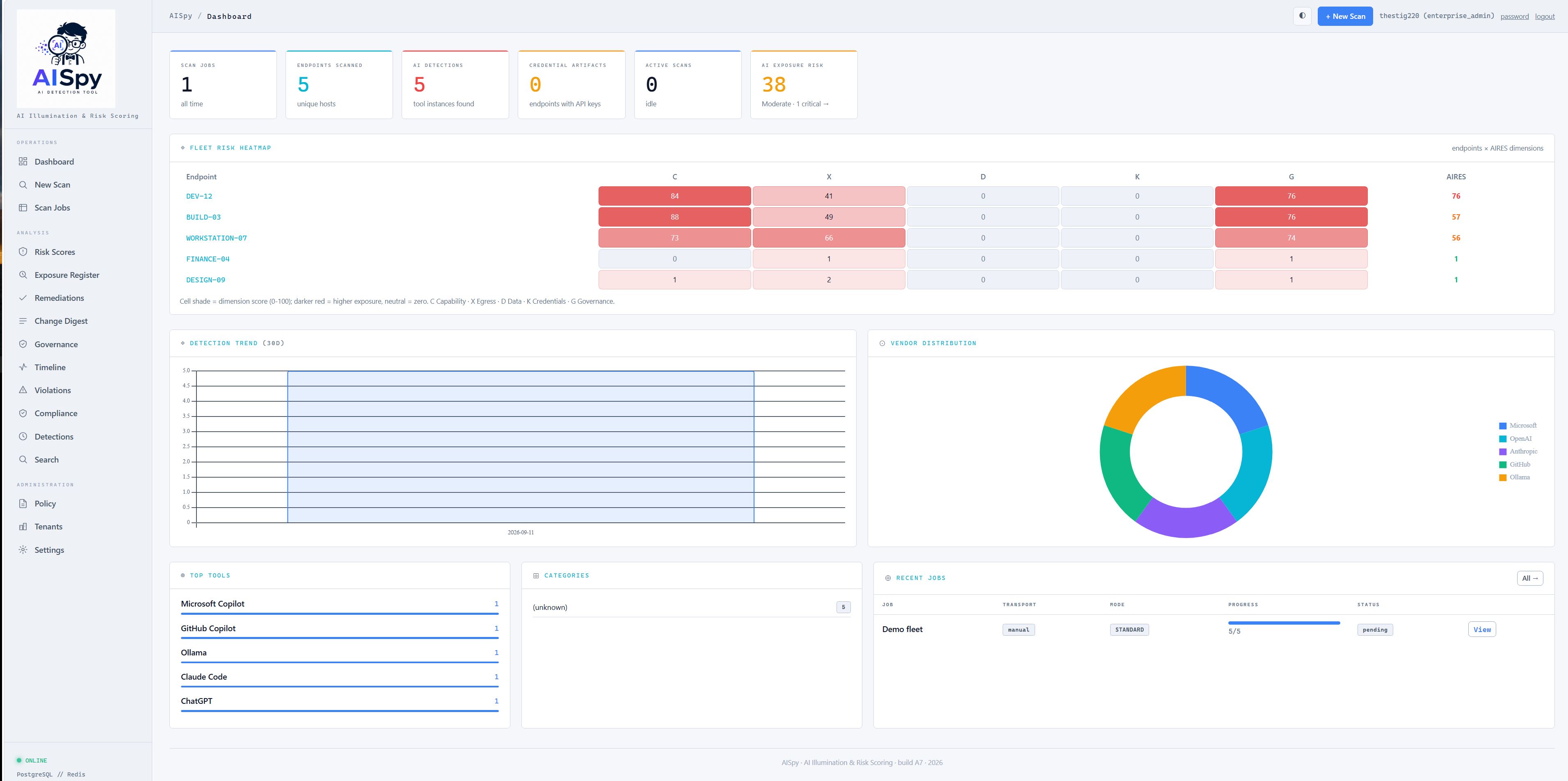Open the DEV-12 endpoint link
This screenshot has height=781, width=1568.
199,196
